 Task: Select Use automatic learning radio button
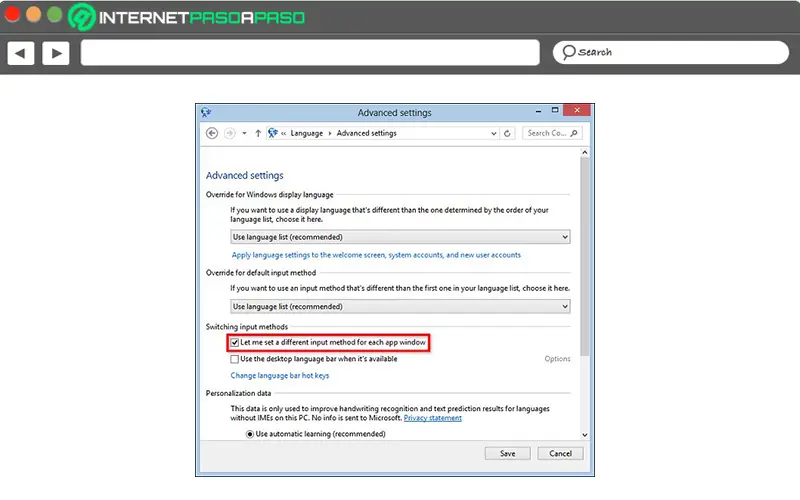pyautogui.click(x=250, y=434)
